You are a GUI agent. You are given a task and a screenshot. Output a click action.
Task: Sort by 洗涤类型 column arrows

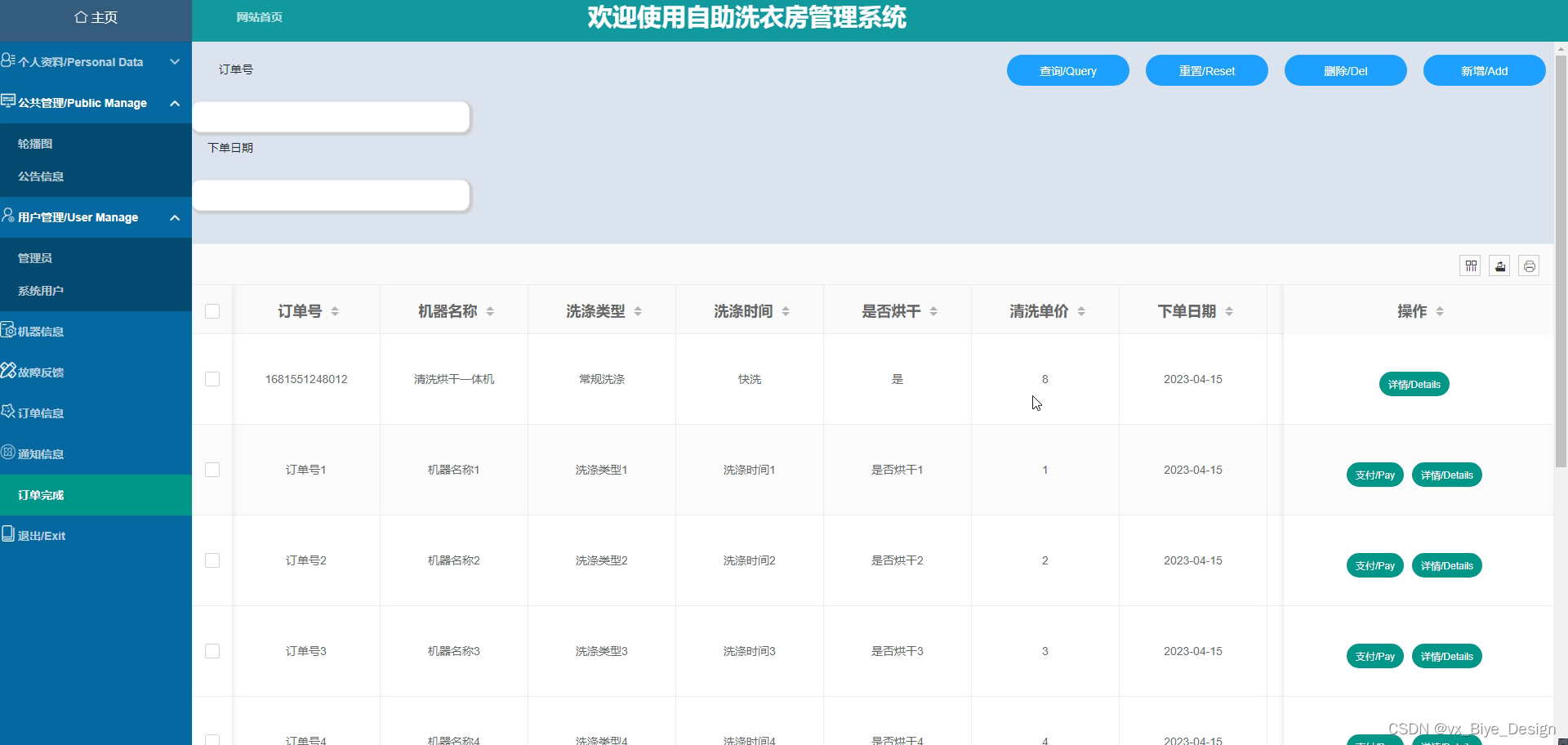638,311
